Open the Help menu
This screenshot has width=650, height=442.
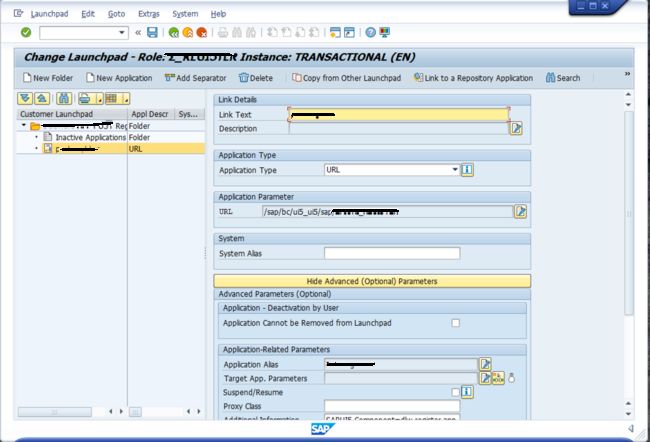[218, 14]
